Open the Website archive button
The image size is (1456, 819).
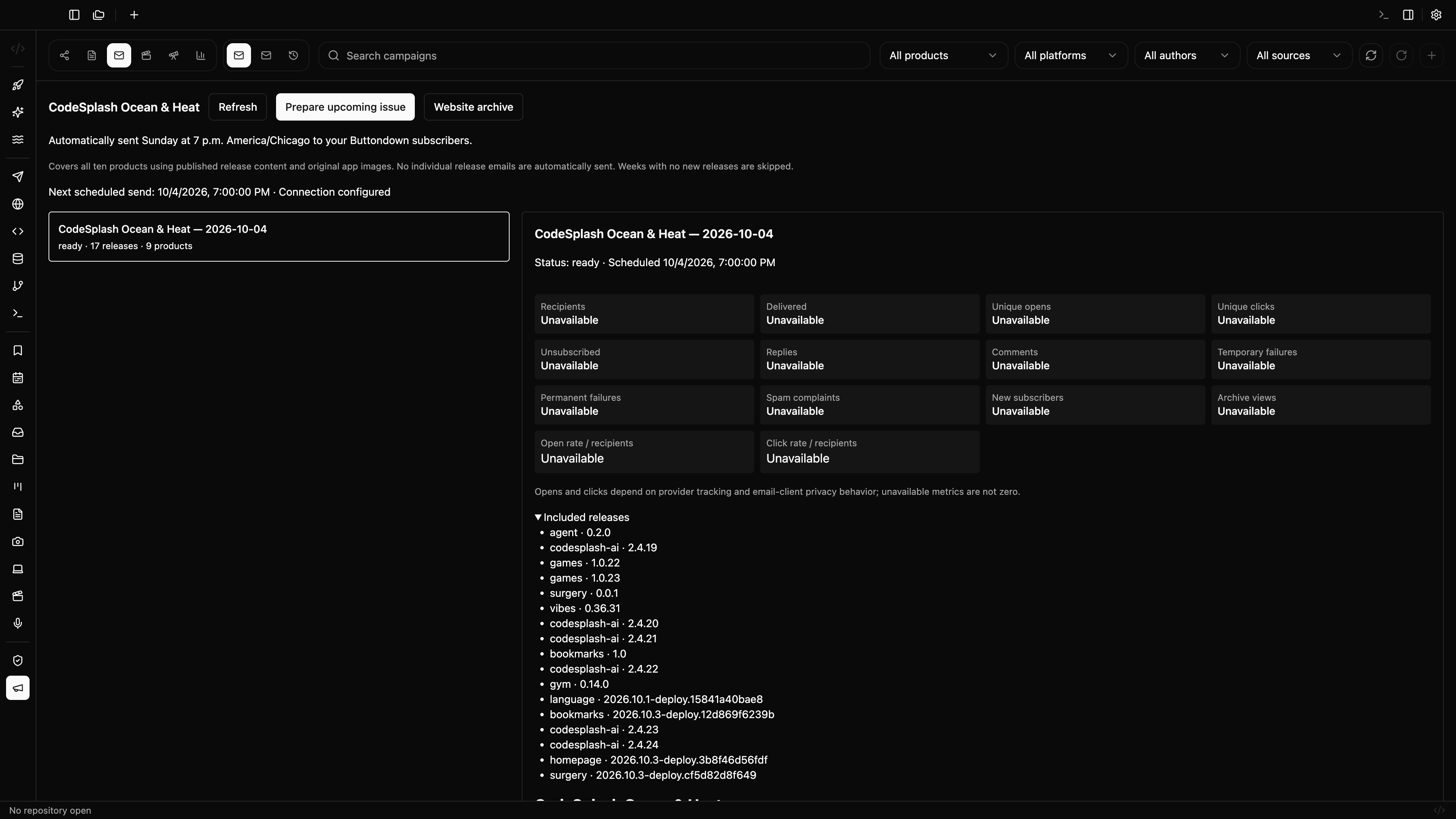(474, 107)
